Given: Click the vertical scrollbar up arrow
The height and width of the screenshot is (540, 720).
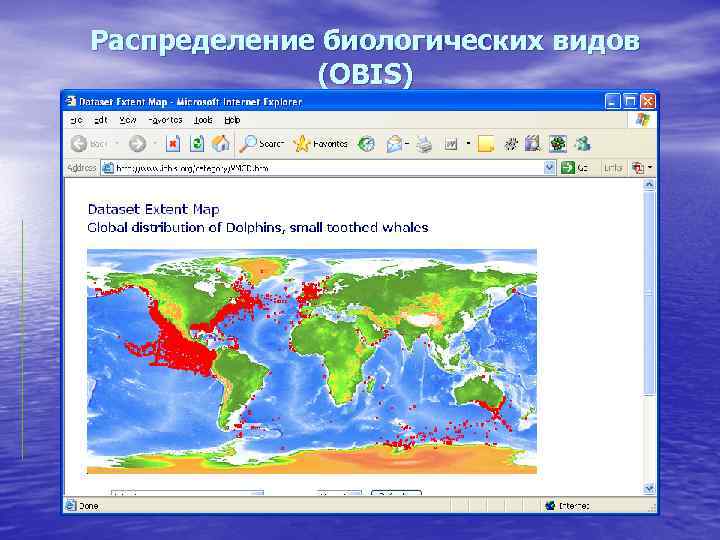Looking at the screenshot, I should (x=649, y=185).
